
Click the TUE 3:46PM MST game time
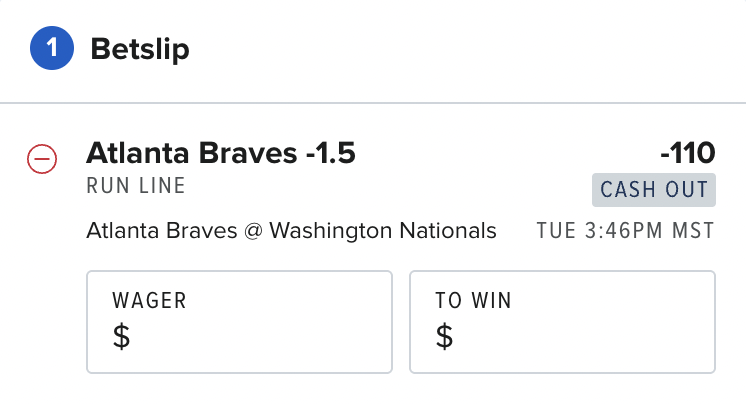(x=626, y=231)
